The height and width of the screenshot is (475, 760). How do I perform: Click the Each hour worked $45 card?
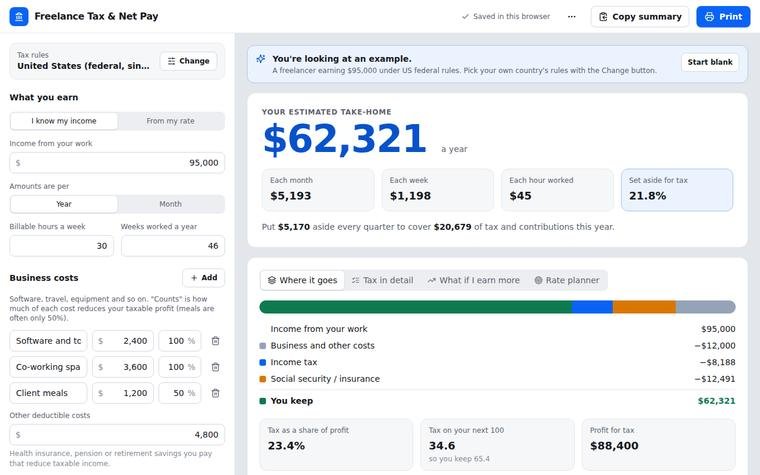coord(557,190)
